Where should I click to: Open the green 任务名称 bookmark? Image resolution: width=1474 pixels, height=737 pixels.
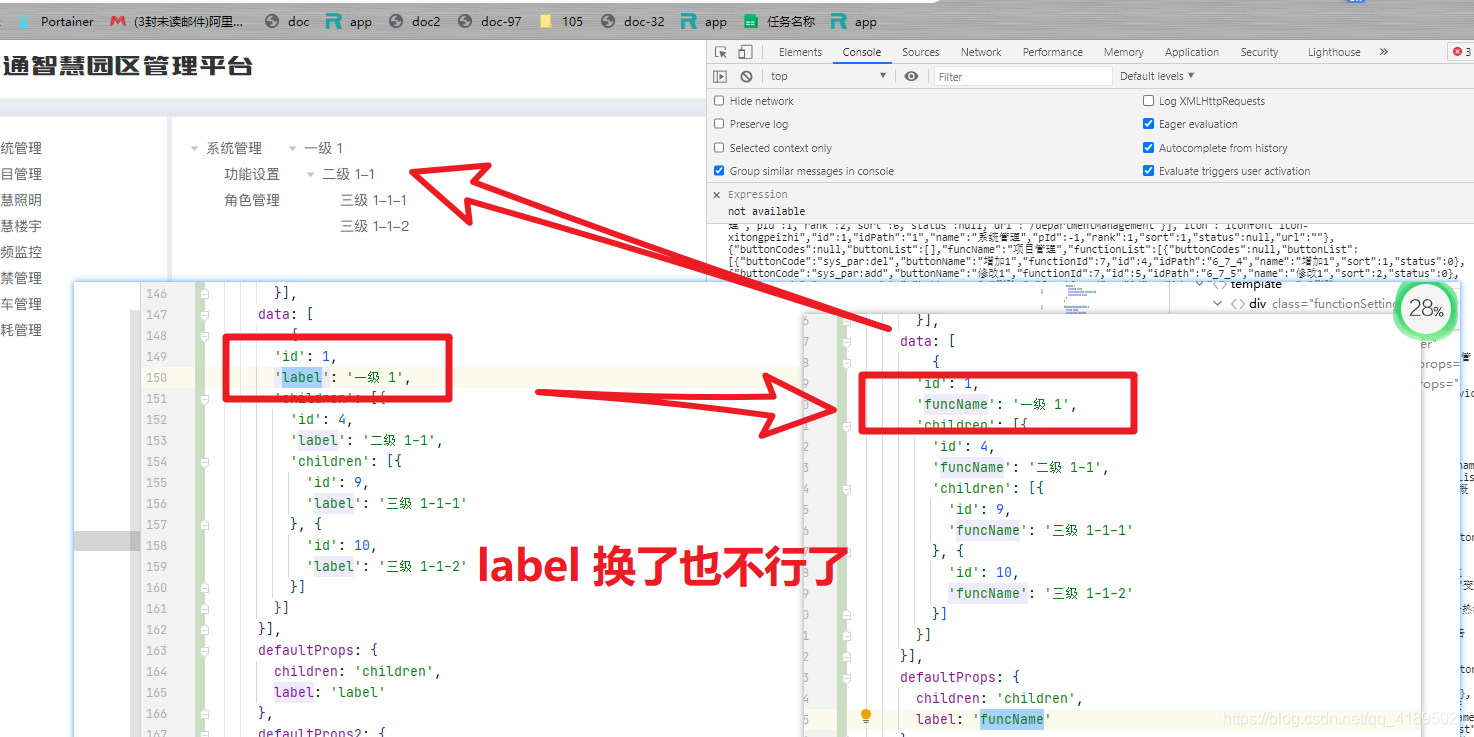(x=780, y=21)
